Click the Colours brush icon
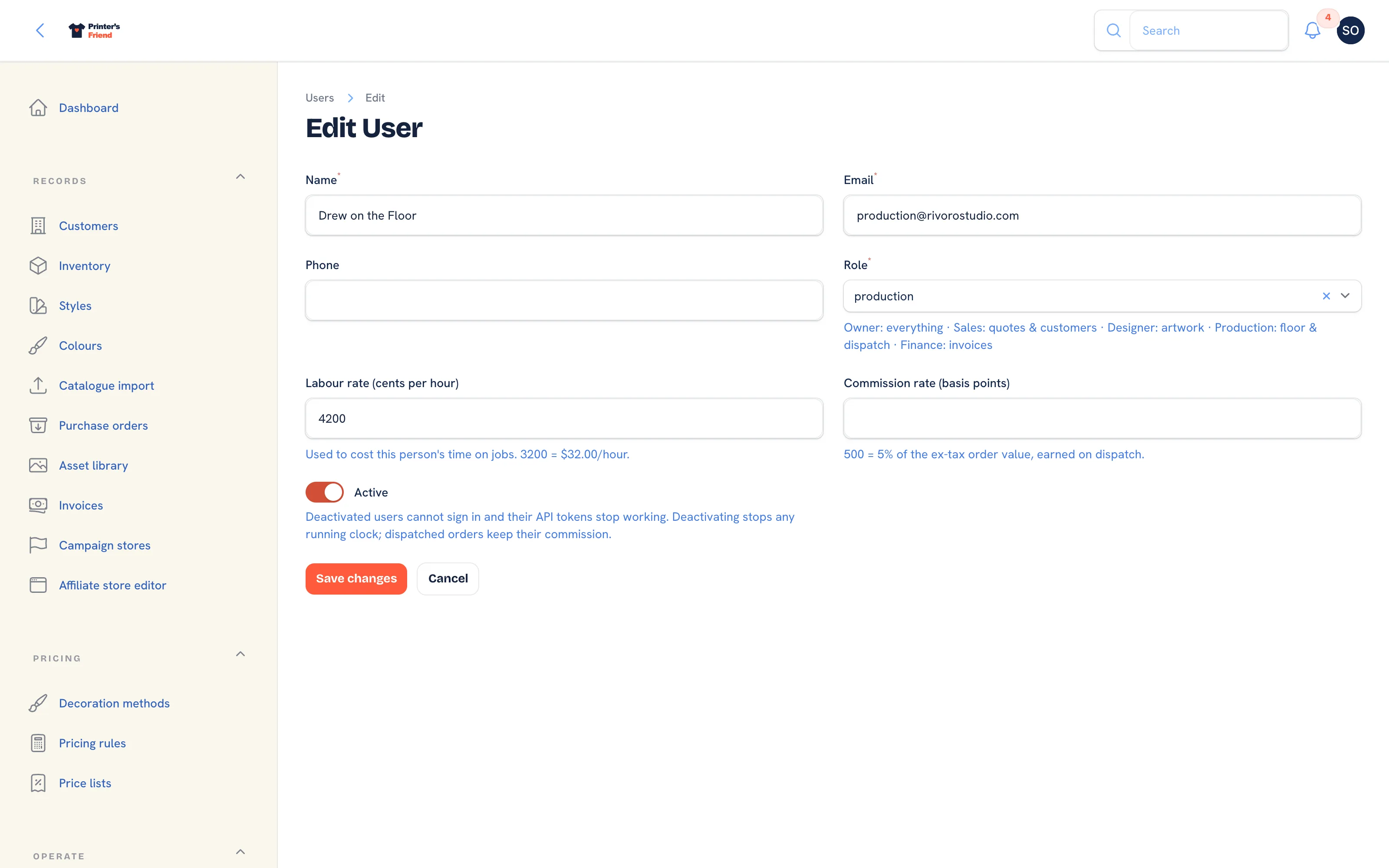 pyautogui.click(x=38, y=345)
